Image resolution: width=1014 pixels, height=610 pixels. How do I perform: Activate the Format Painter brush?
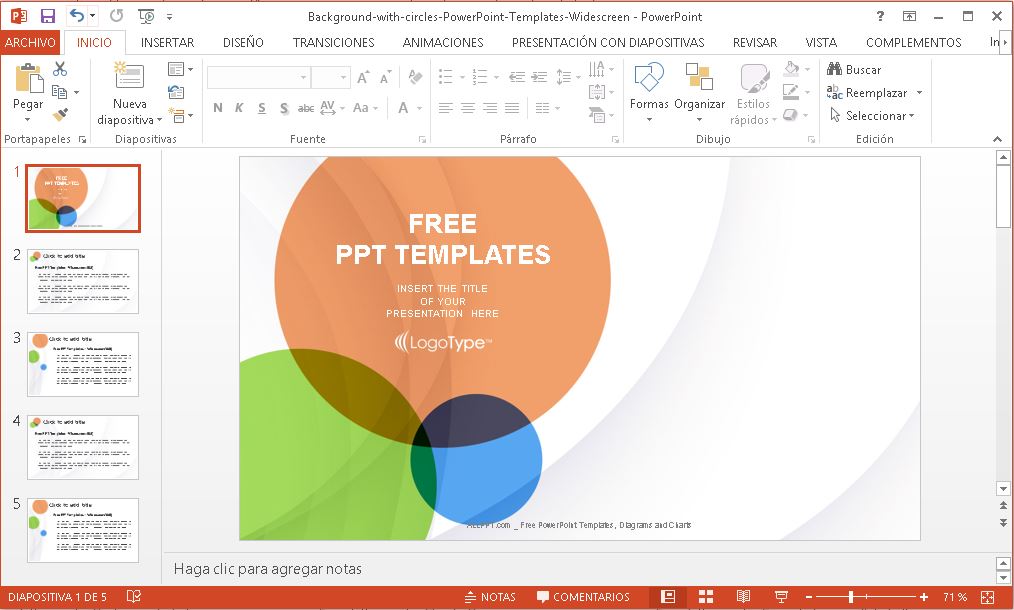(x=61, y=114)
